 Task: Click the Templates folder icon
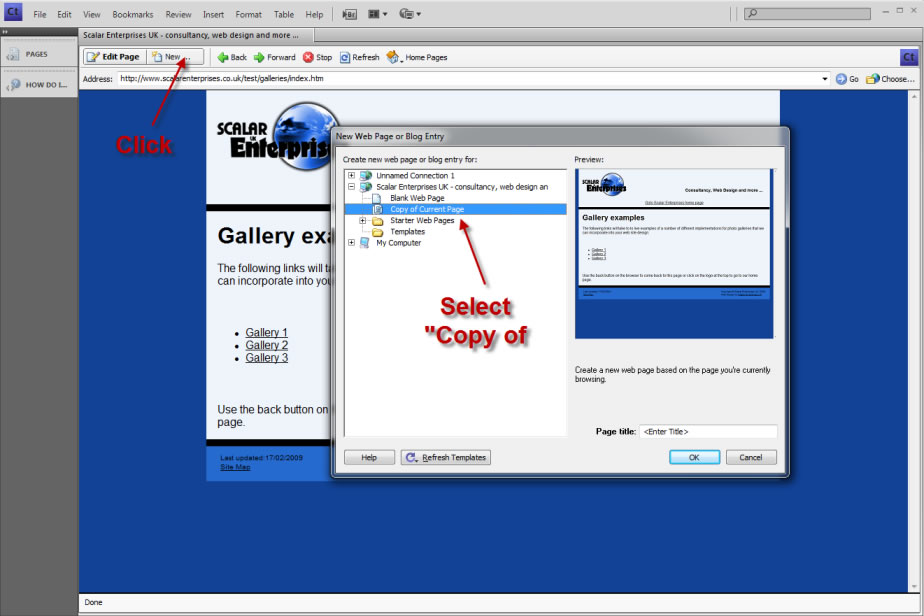(377, 232)
